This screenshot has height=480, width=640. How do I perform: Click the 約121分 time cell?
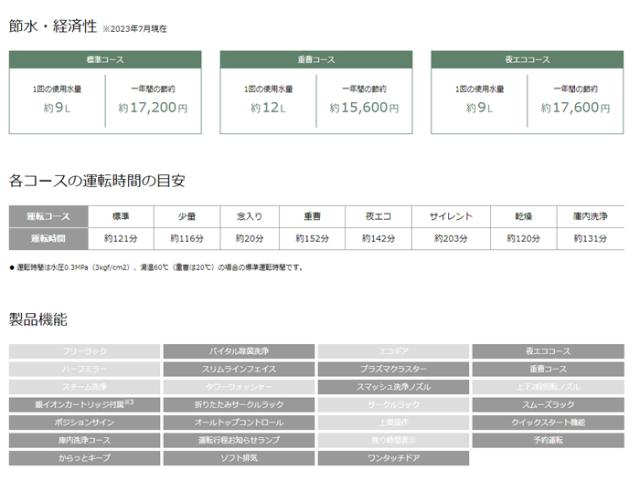tap(121, 238)
